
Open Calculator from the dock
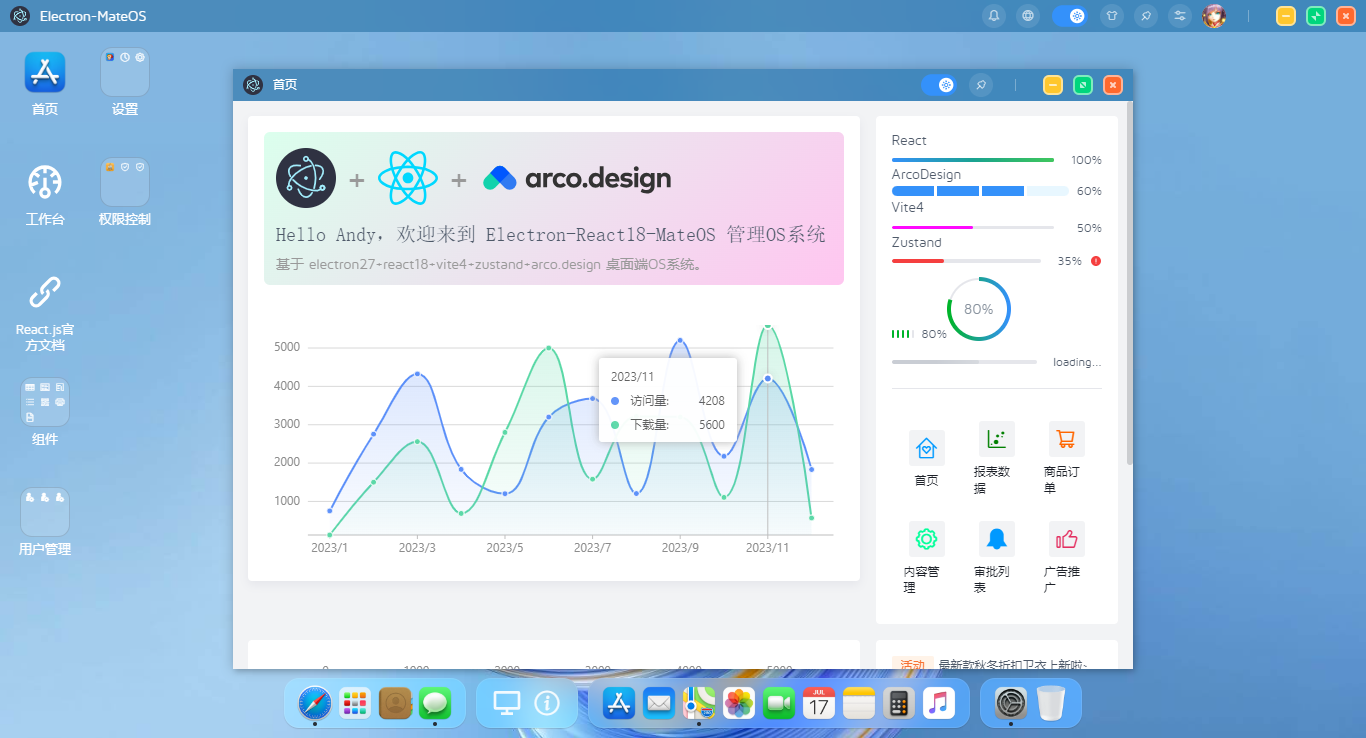[899, 704]
